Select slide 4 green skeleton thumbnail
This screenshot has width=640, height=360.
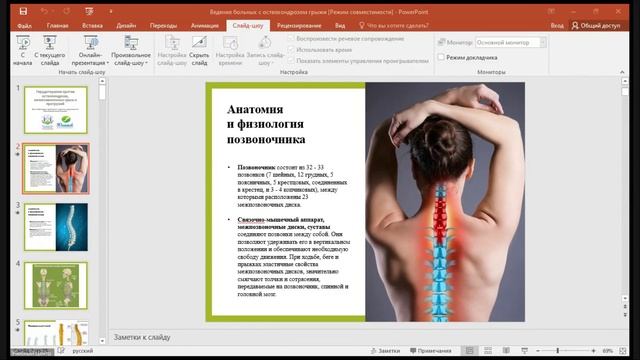56,285
